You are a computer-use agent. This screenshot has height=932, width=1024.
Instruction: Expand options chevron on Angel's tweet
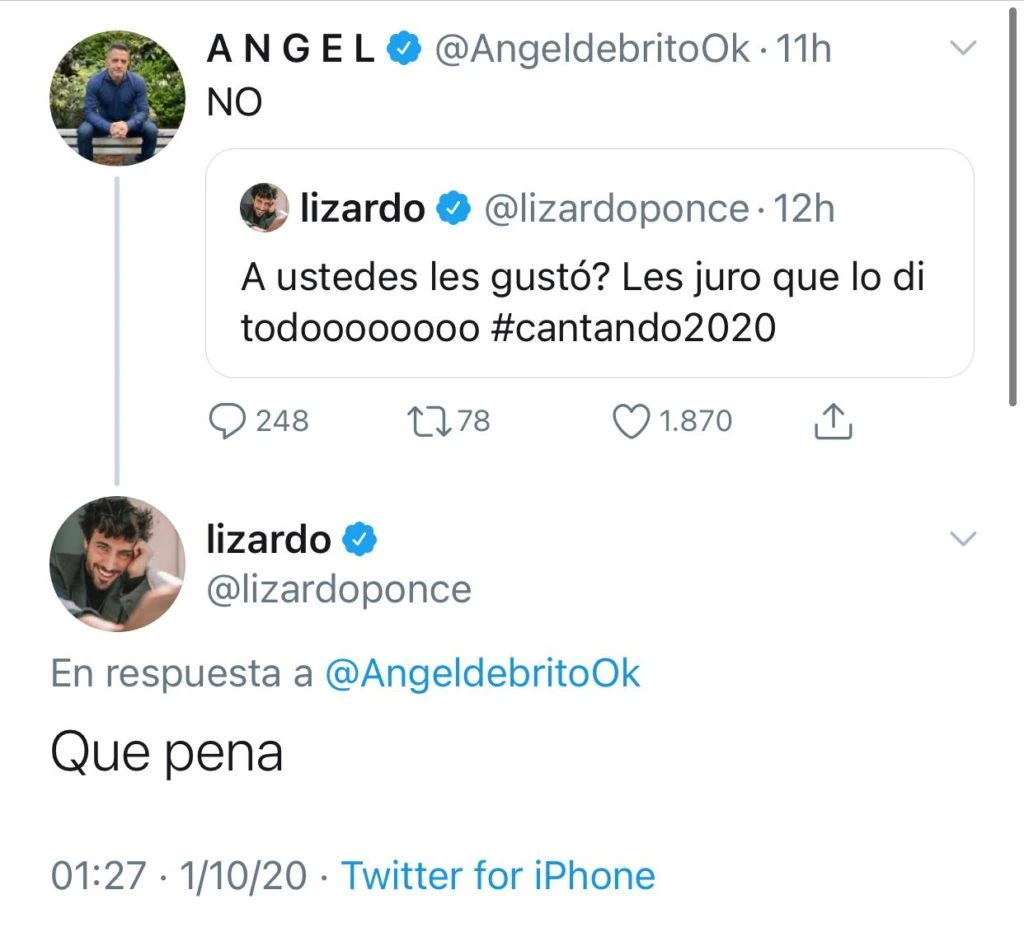pyautogui.click(x=962, y=48)
